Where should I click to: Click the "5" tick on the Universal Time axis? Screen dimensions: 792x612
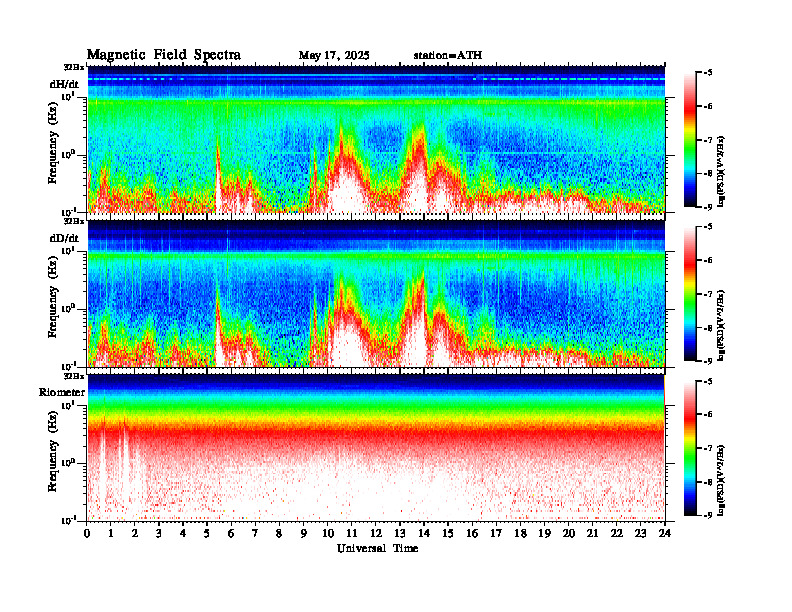pyautogui.click(x=207, y=534)
